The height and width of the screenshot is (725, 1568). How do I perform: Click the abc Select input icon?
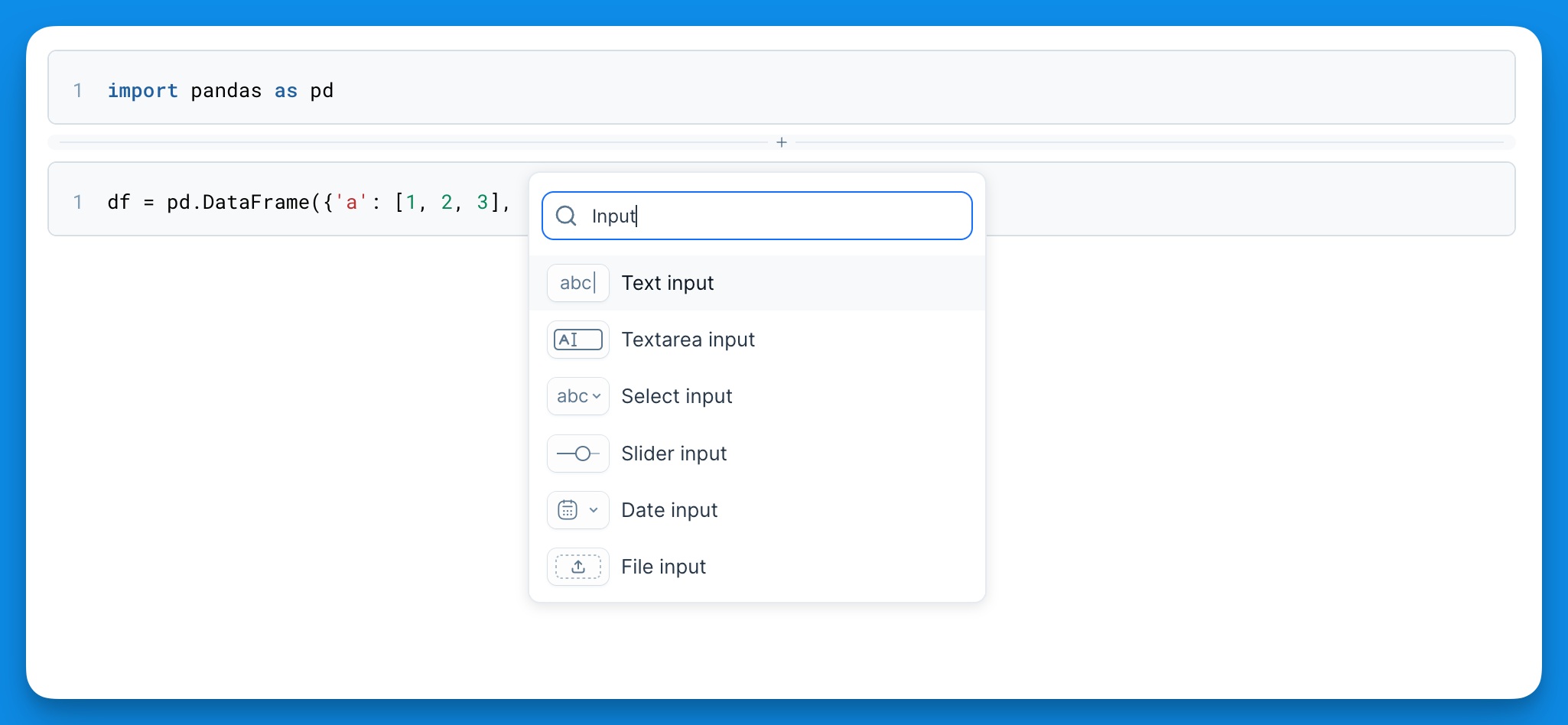pos(578,396)
